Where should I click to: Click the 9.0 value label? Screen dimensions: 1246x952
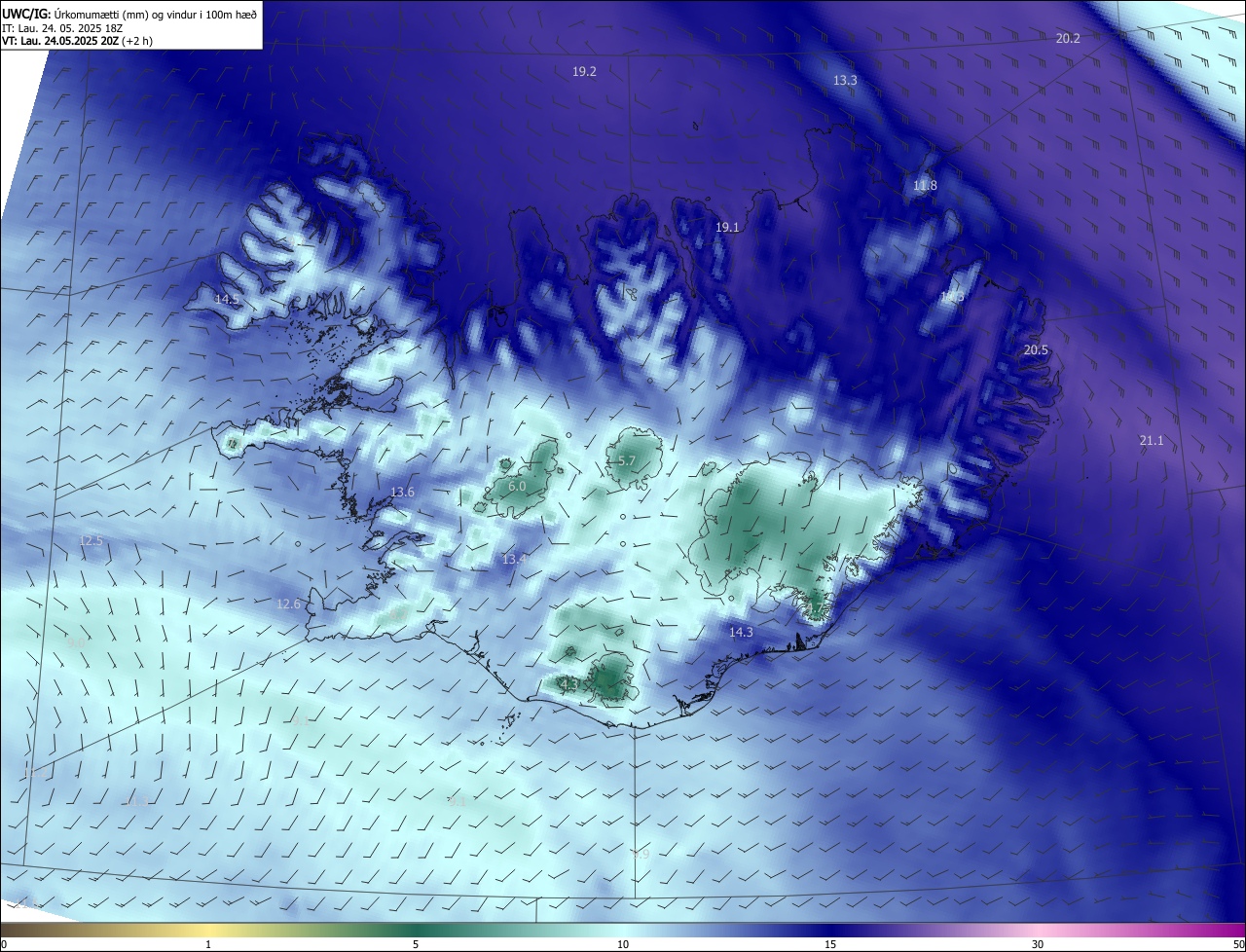(x=76, y=642)
